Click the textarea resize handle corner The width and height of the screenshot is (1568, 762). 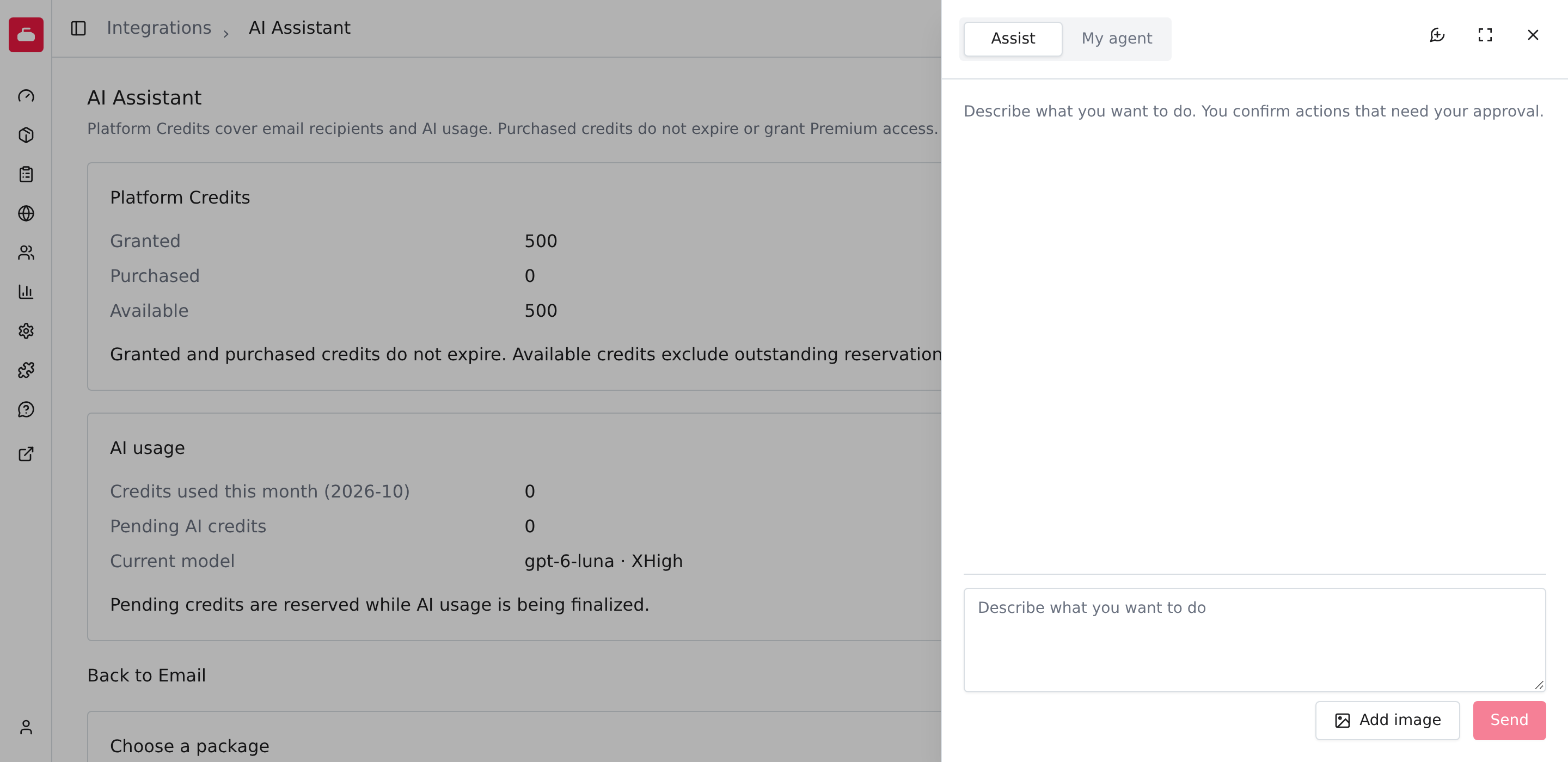[1539, 685]
